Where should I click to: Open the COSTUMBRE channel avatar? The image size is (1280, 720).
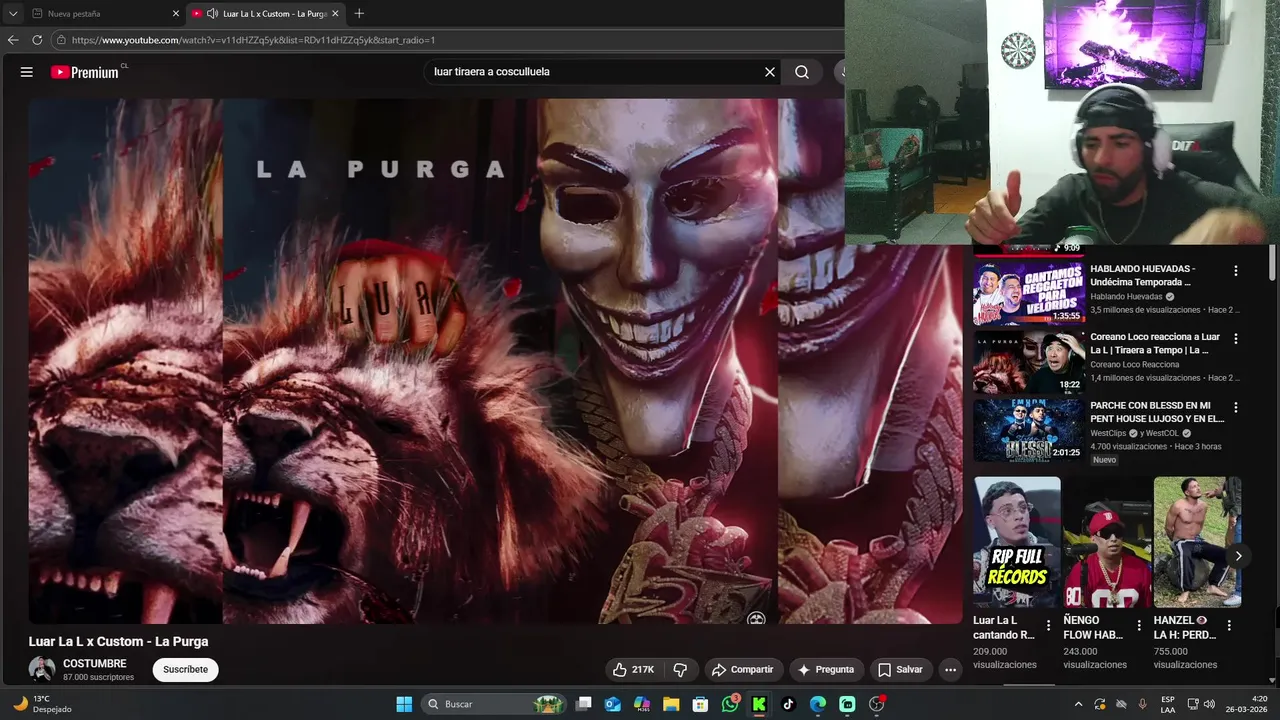(42, 669)
